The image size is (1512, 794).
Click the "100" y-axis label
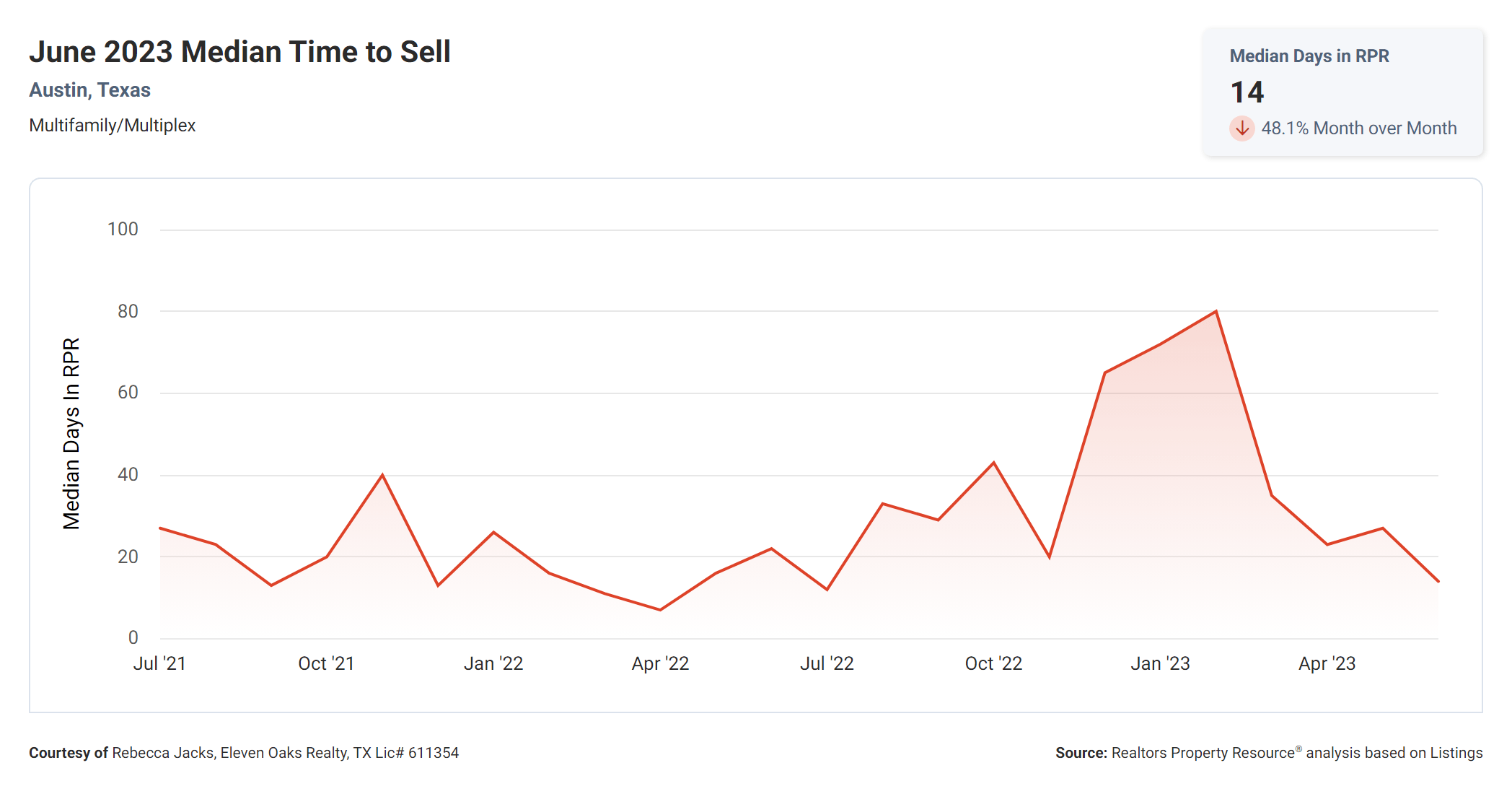click(x=123, y=230)
